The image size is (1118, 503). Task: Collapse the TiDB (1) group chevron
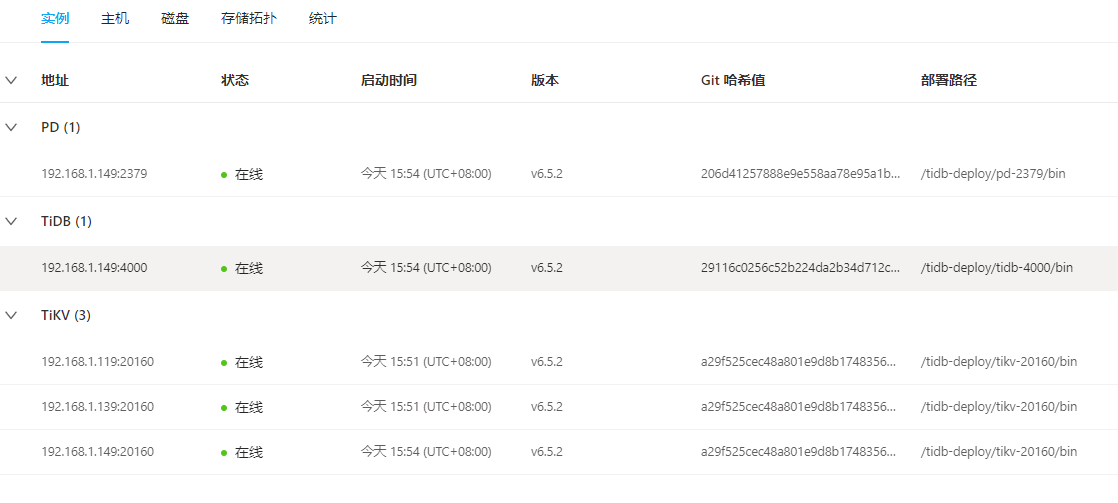[11, 221]
